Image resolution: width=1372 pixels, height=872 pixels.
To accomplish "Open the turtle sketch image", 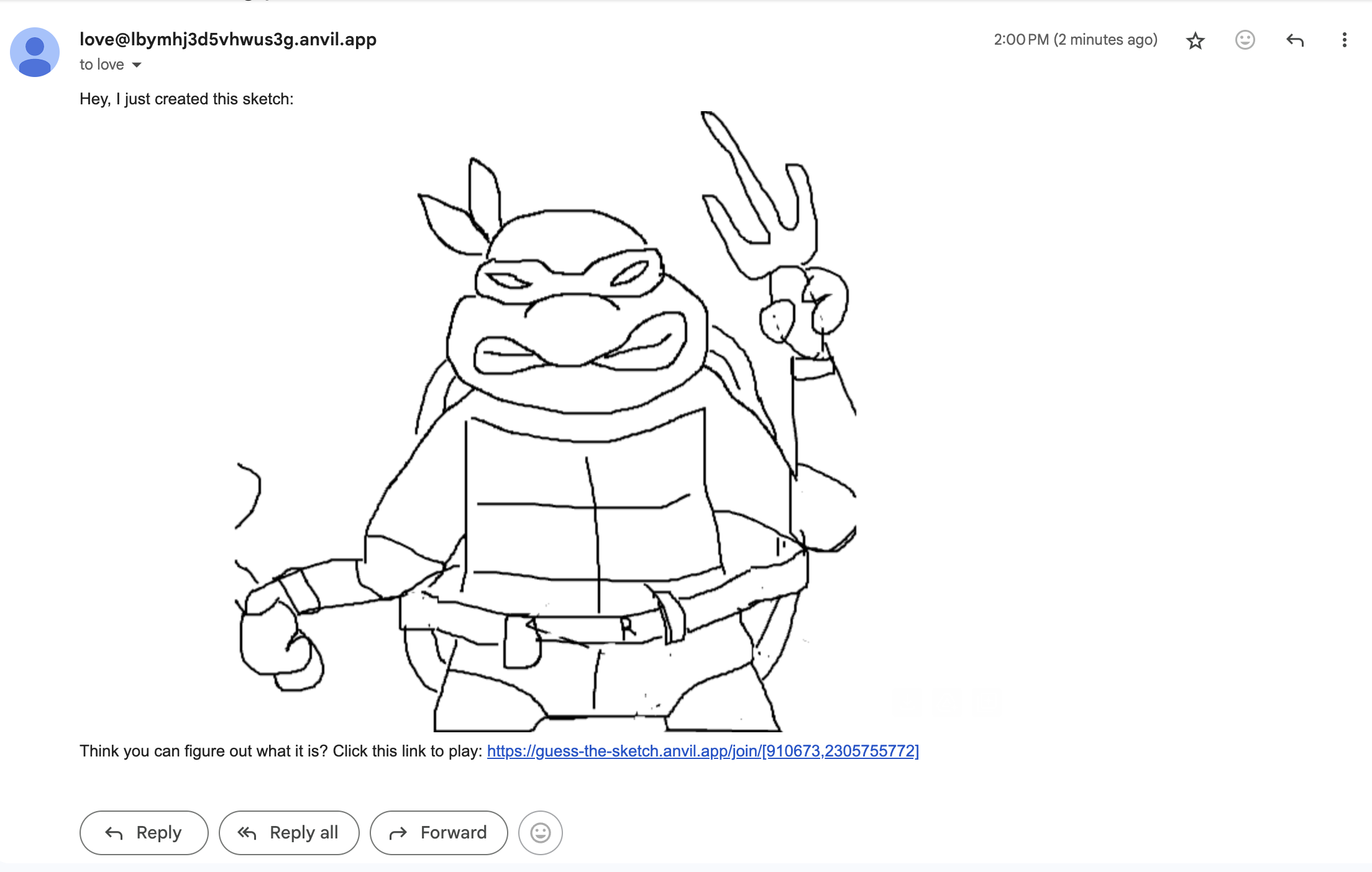I will click(x=546, y=422).
